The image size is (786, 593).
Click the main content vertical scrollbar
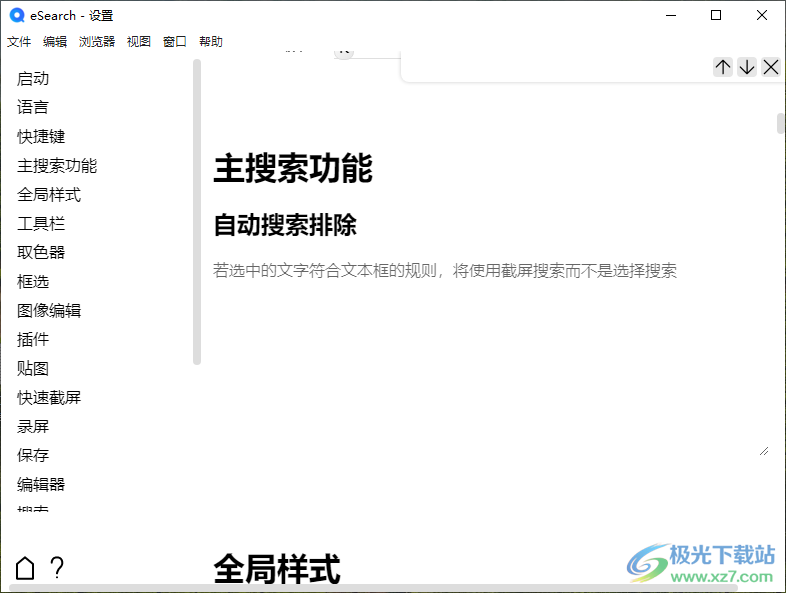780,123
